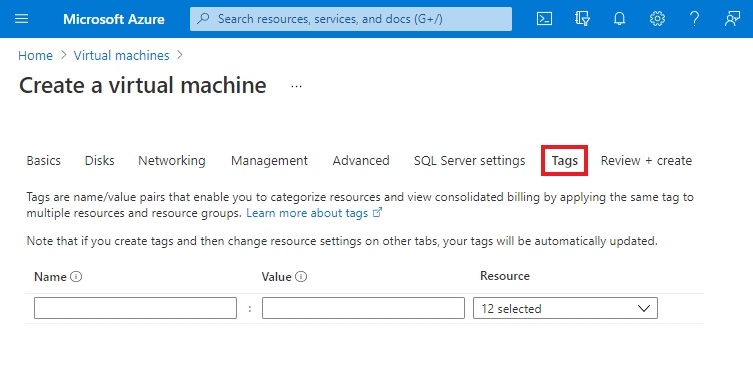Go to Review + create tab
Screen dimensions: 753x373
[x=646, y=160]
